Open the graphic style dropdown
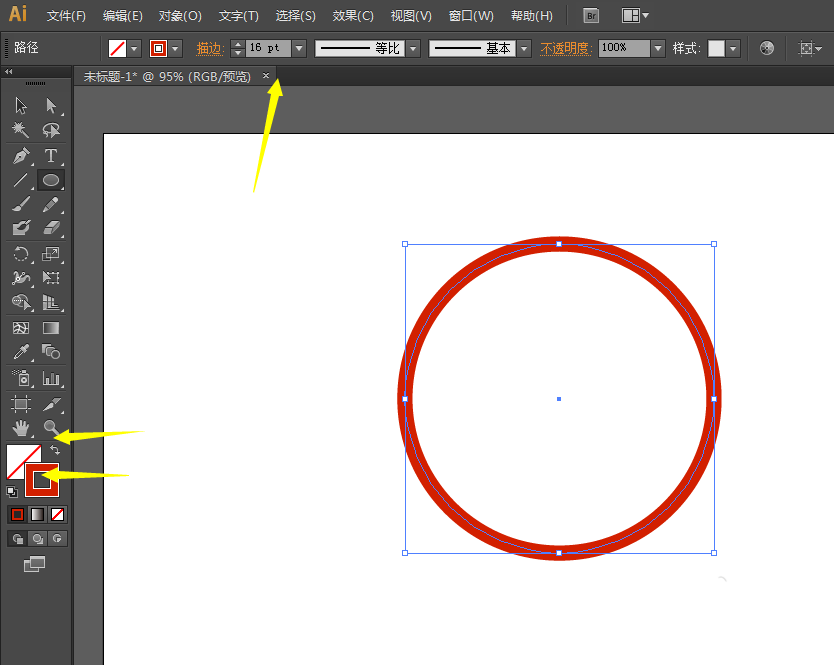 (733, 48)
